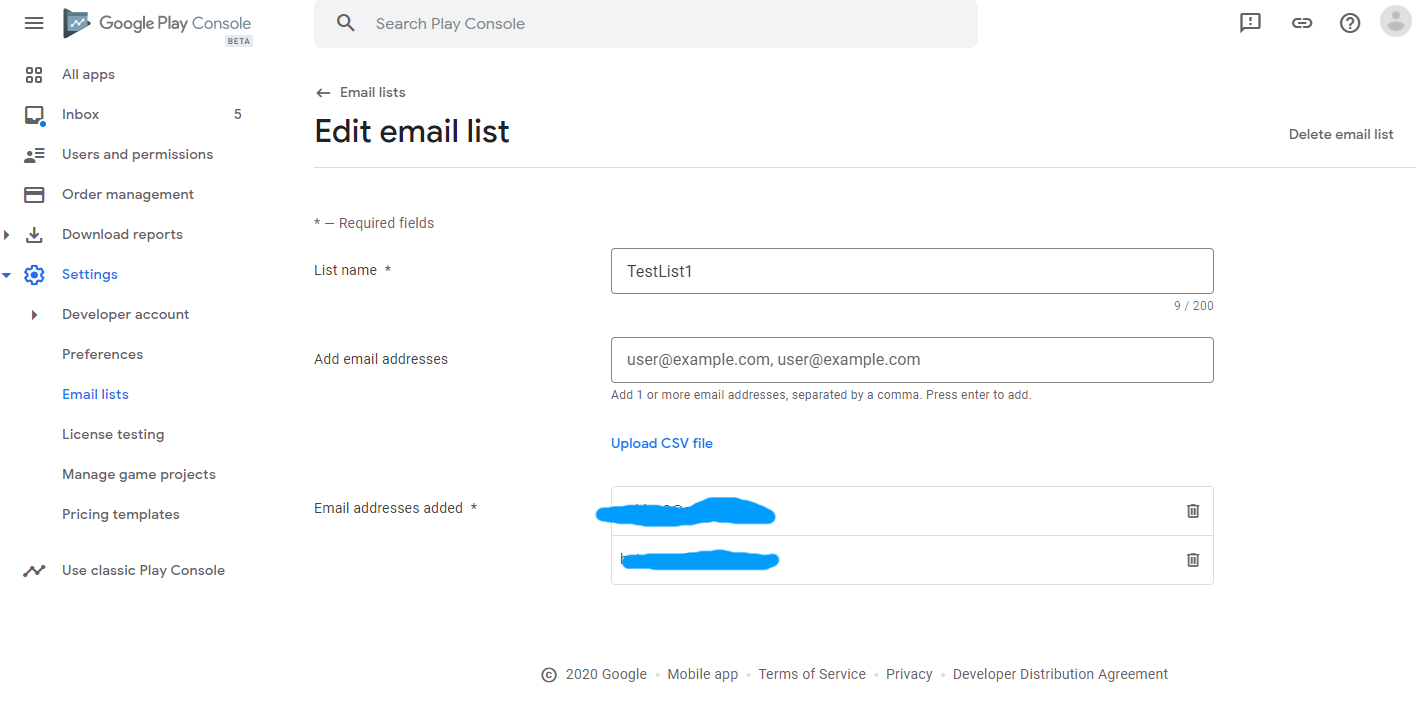Remove the second email address via trash icon
This screenshot has width=1416, height=702.
tap(1193, 560)
